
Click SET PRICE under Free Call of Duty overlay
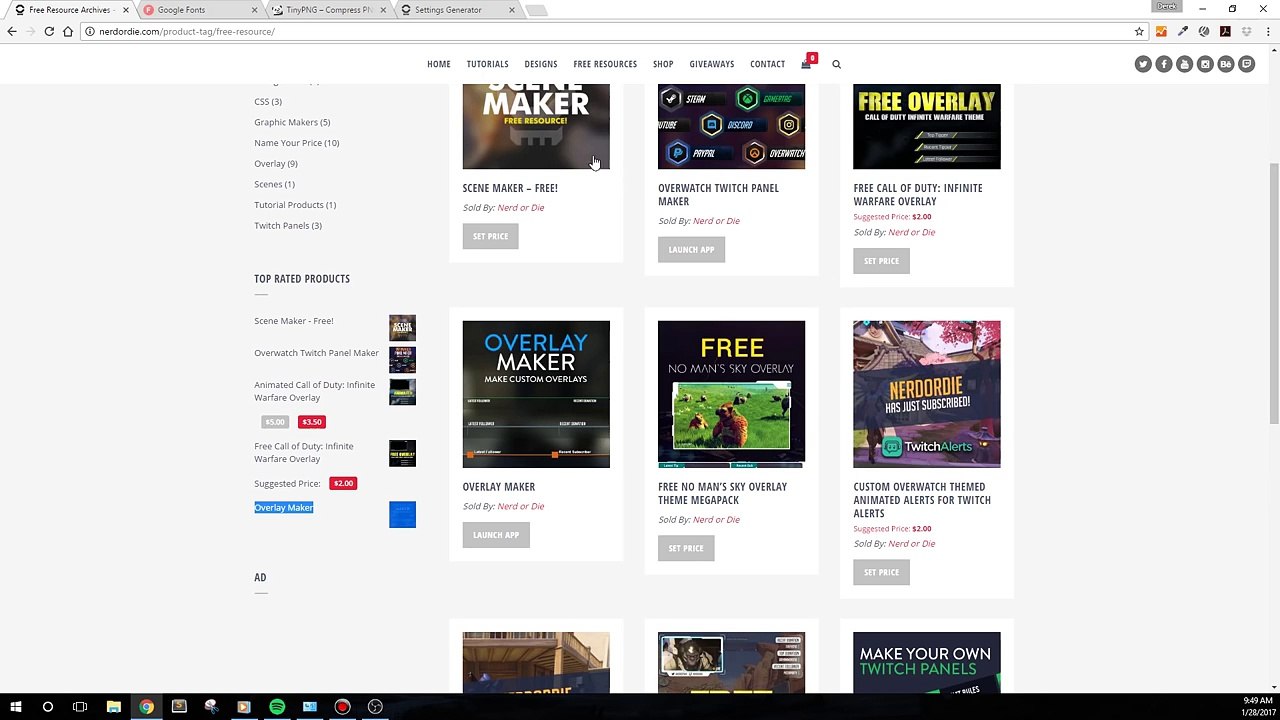point(881,261)
